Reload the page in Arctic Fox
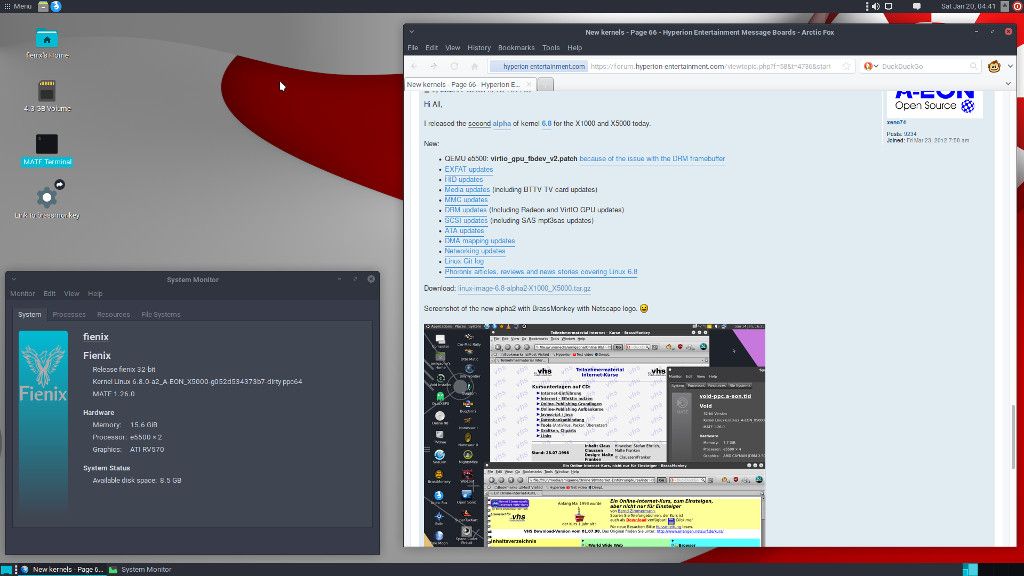 [x=455, y=67]
